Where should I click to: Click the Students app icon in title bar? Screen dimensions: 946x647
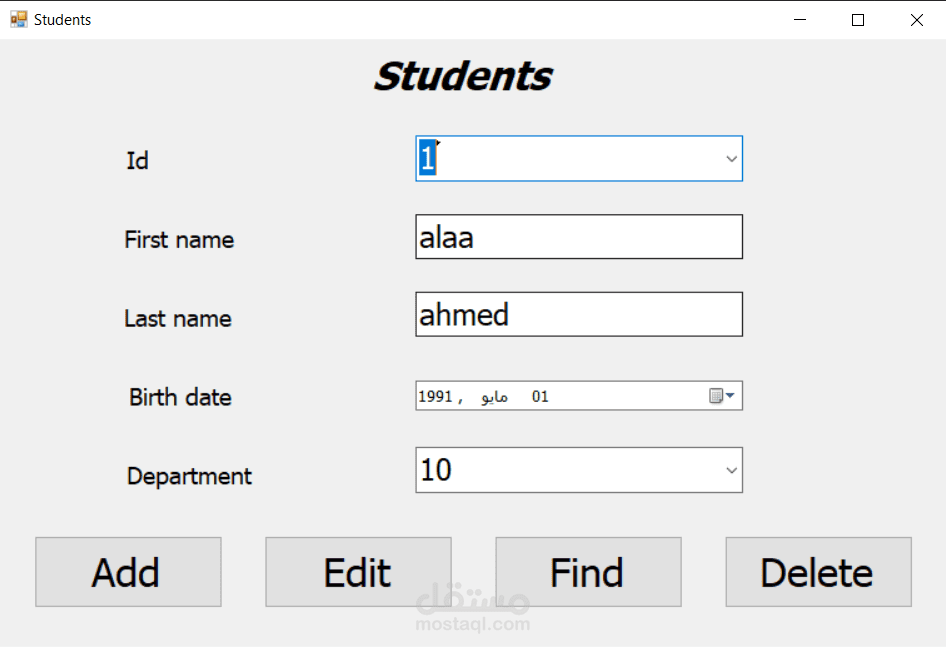tap(18, 19)
